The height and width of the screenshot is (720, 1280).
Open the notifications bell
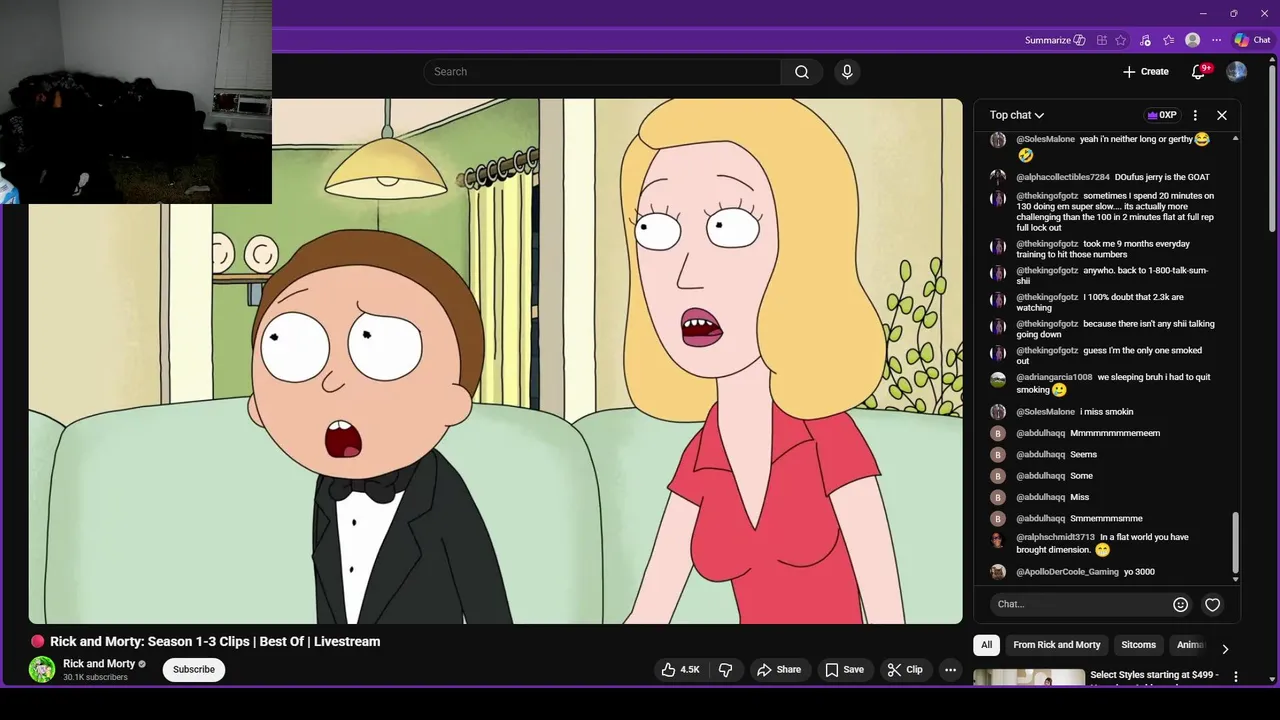[x=1199, y=72]
